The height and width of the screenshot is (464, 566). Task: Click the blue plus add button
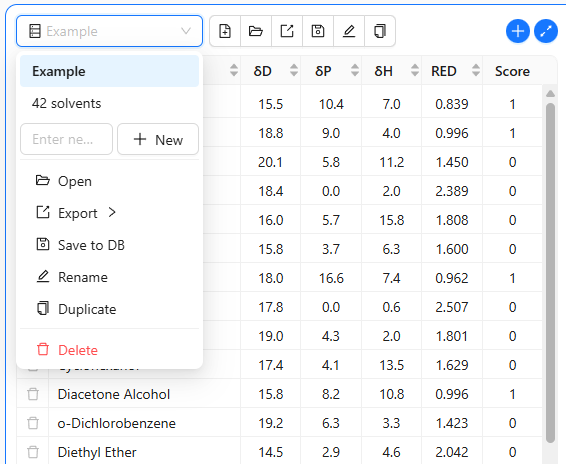518,31
